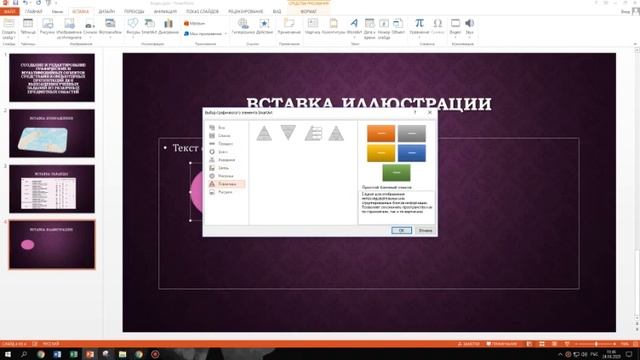640x360 pixels.
Task: Select slide 3 thumbnail with table
Action: coord(52,189)
